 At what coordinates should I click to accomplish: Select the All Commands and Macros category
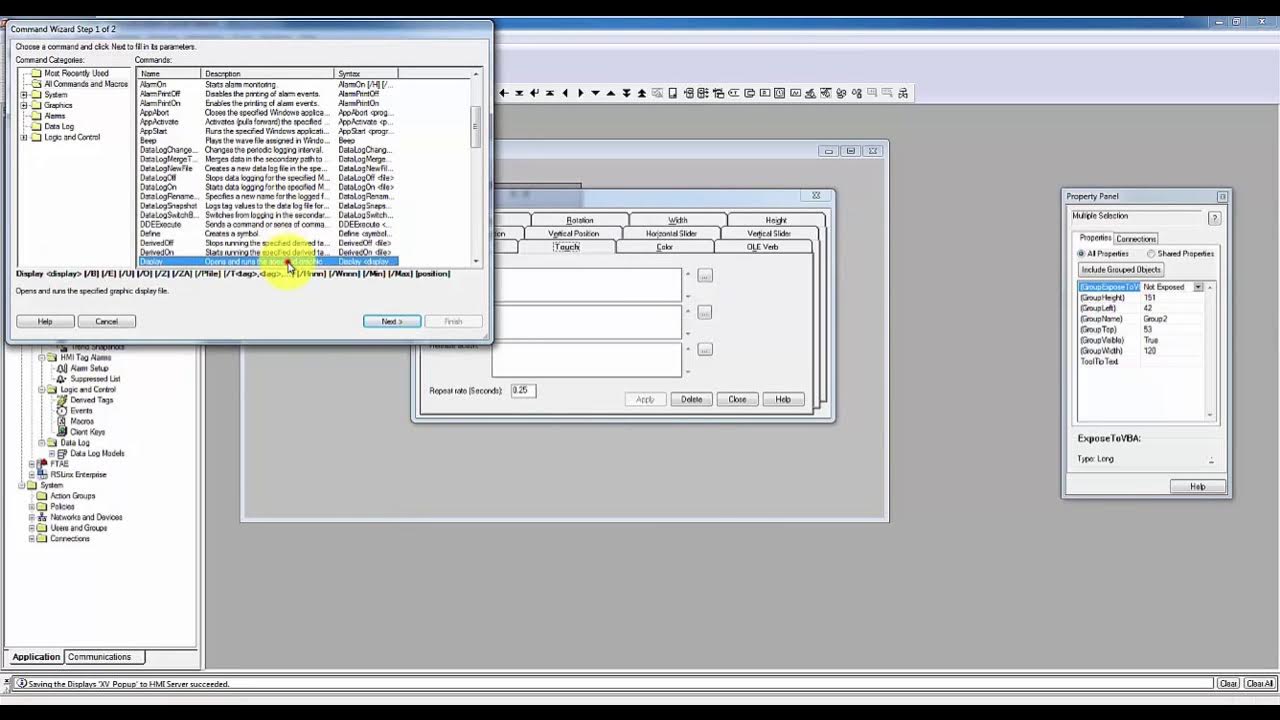86,84
